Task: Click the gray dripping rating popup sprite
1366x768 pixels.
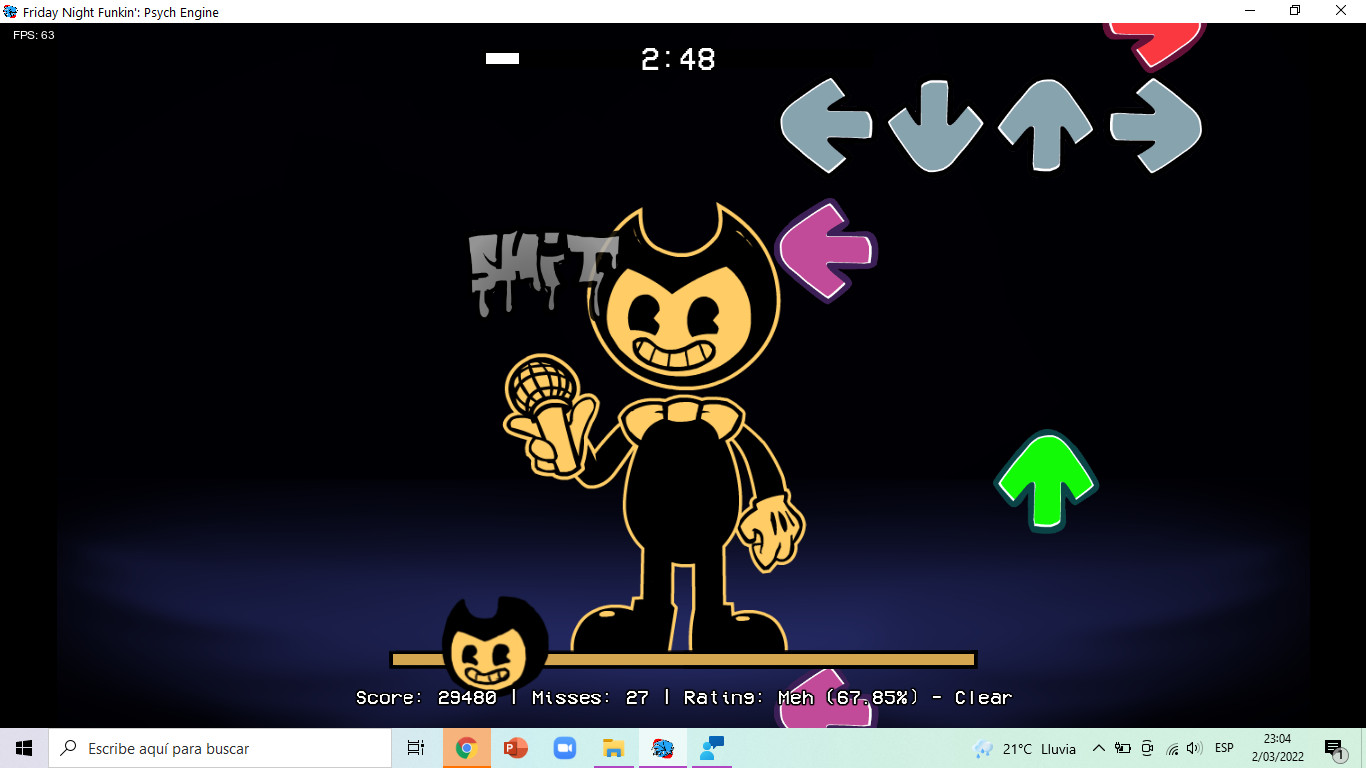Action: 543,274
